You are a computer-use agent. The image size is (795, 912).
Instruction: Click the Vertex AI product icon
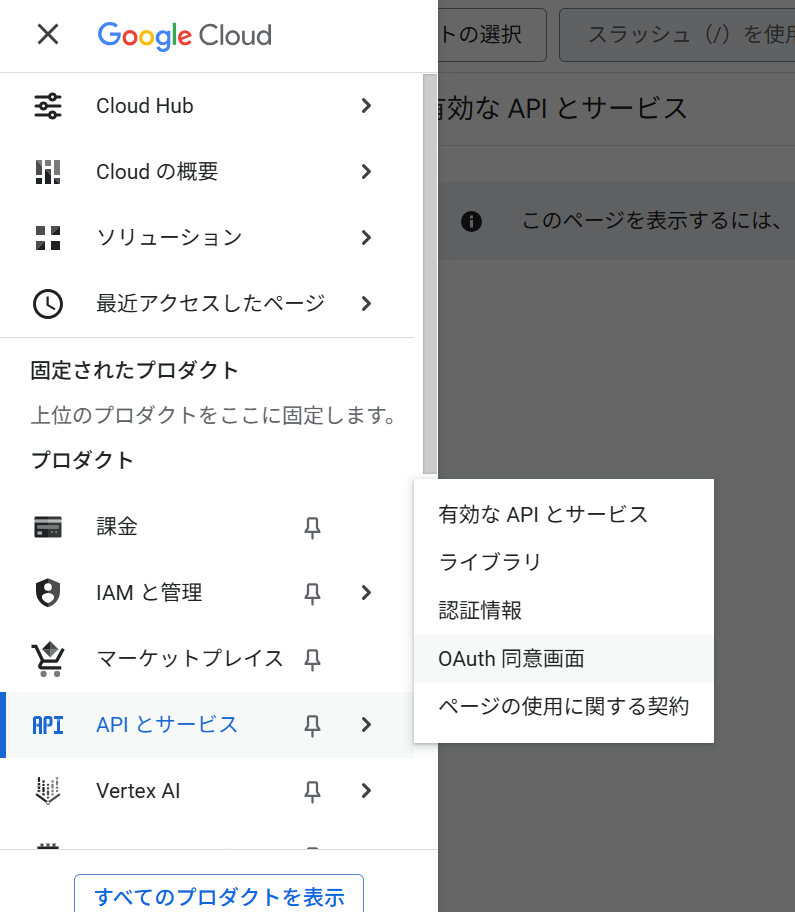tap(48, 790)
